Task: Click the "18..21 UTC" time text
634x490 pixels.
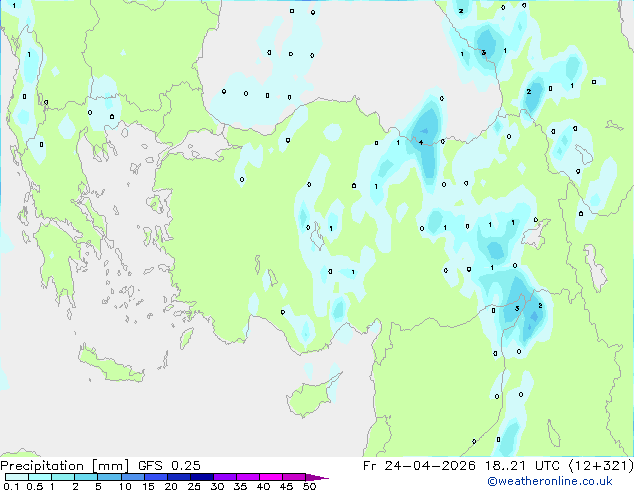Action: [x=523, y=466]
